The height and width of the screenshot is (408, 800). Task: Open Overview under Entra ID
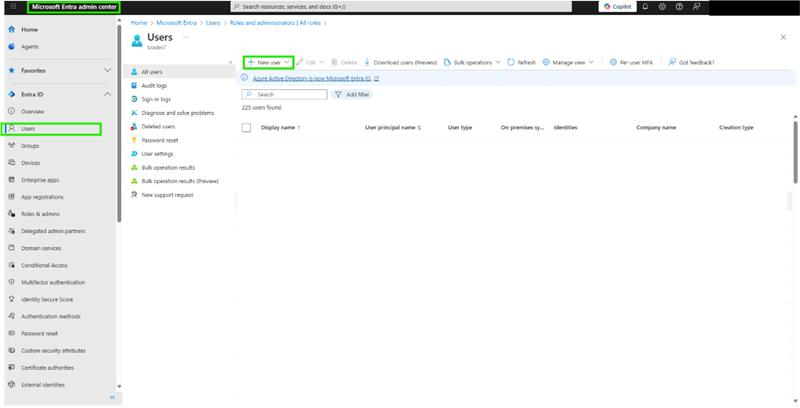point(32,111)
